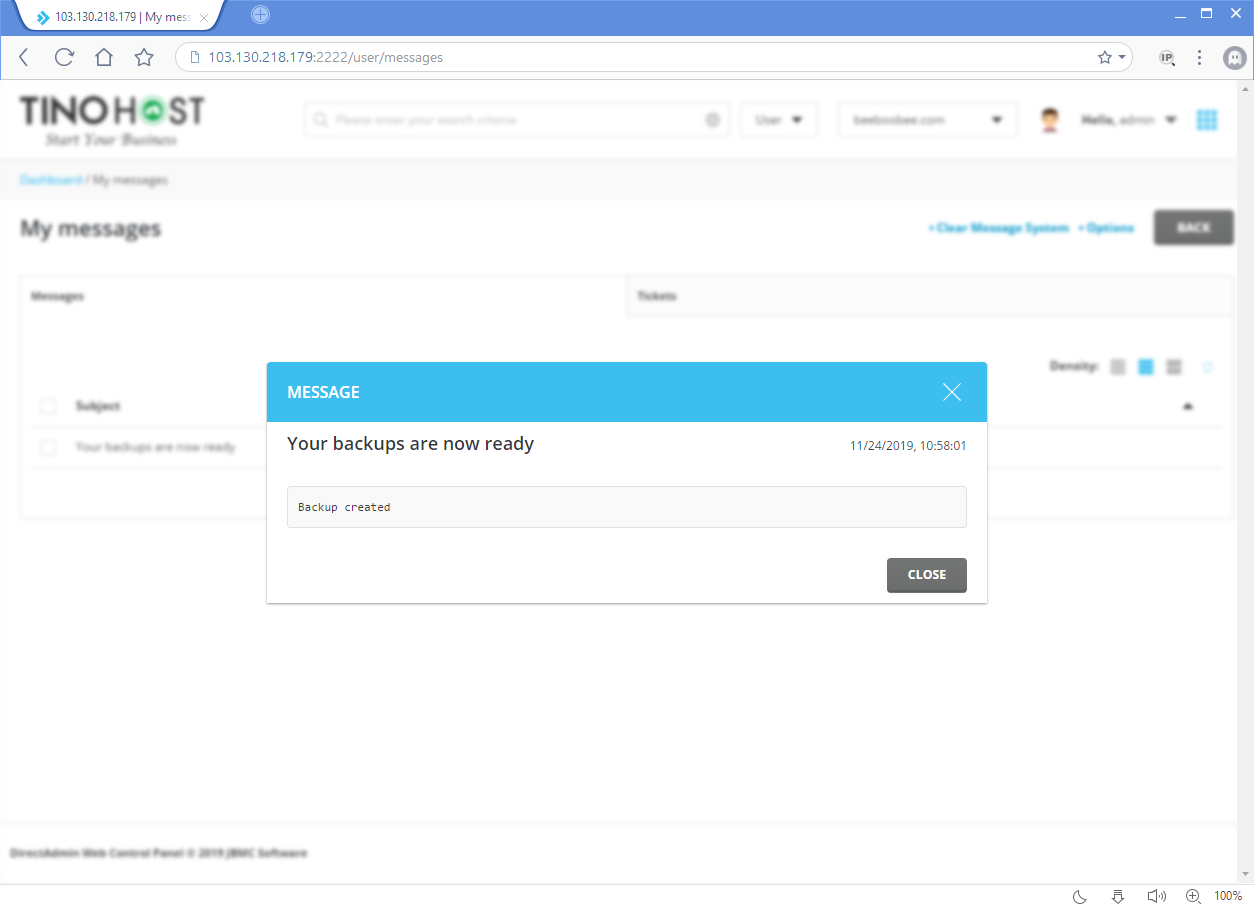1254x908 pixels.
Task: Open the night mode moon icon in taskbar
Action: tap(1078, 896)
